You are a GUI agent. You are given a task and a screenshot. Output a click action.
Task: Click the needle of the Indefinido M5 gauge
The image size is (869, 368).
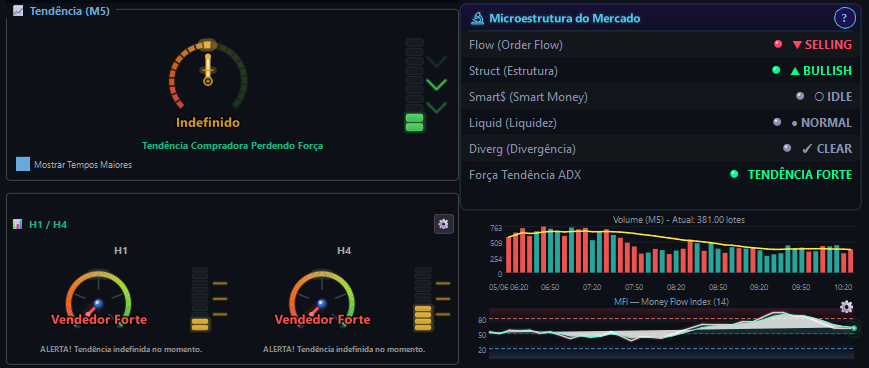click(x=208, y=69)
